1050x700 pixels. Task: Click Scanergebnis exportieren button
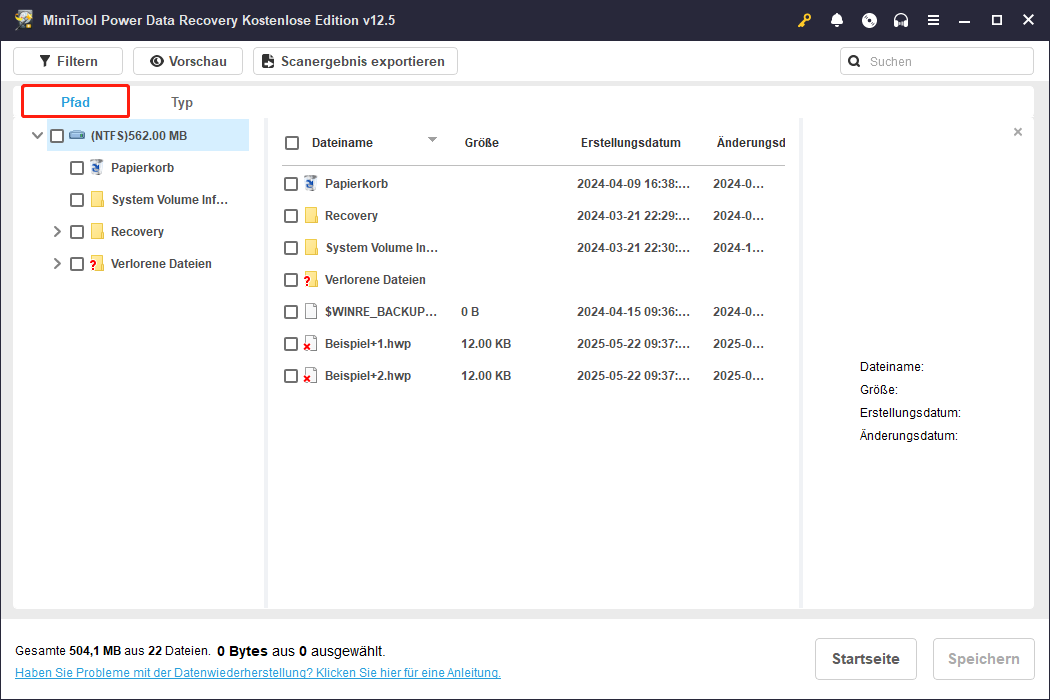click(355, 61)
